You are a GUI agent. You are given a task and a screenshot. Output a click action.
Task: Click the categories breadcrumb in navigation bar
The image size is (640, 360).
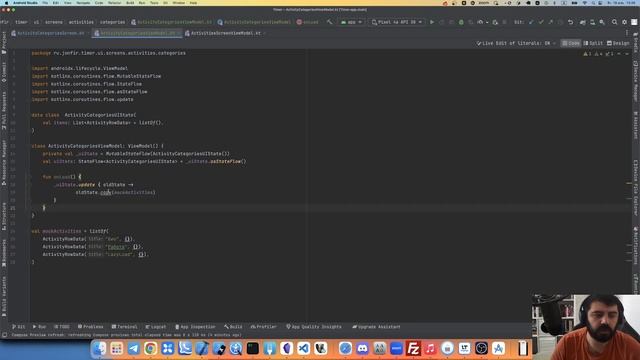[x=112, y=22]
